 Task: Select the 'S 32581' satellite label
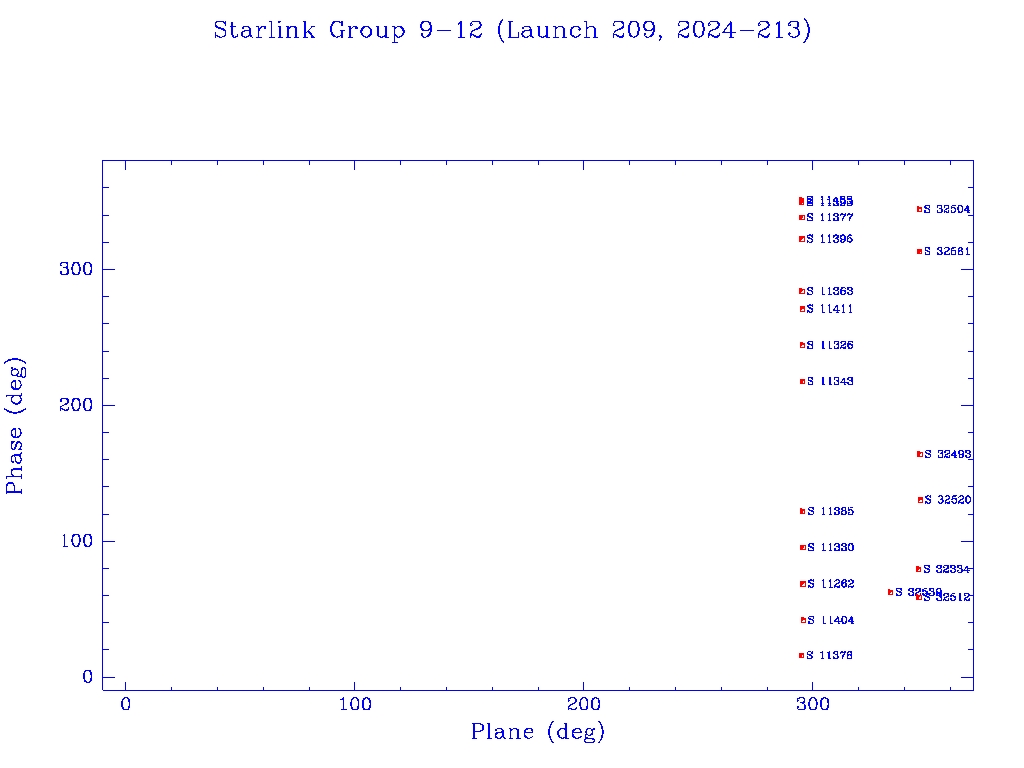[947, 251]
